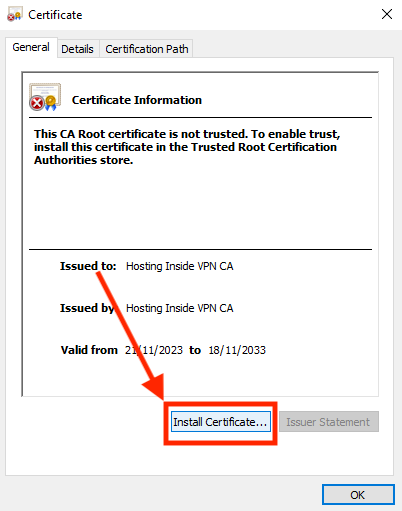Click the Certificate Information heading
The width and height of the screenshot is (402, 511).
[x=137, y=100]
